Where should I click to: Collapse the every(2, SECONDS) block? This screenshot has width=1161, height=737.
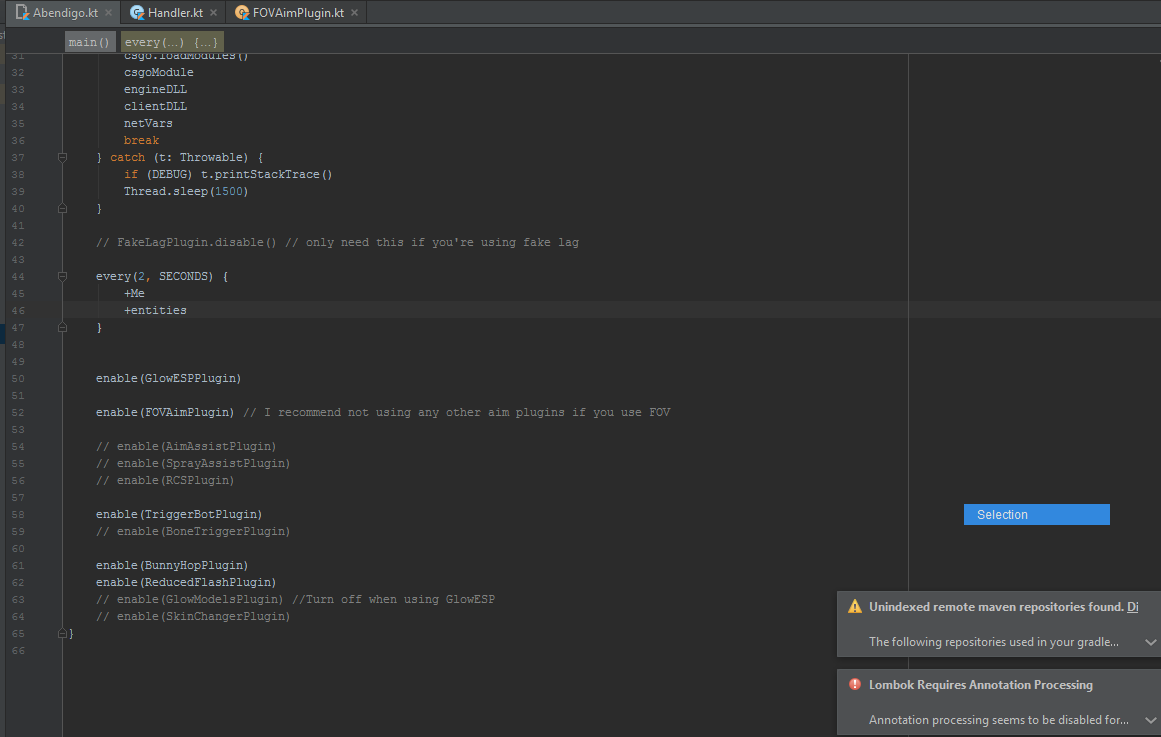point(62,276)
